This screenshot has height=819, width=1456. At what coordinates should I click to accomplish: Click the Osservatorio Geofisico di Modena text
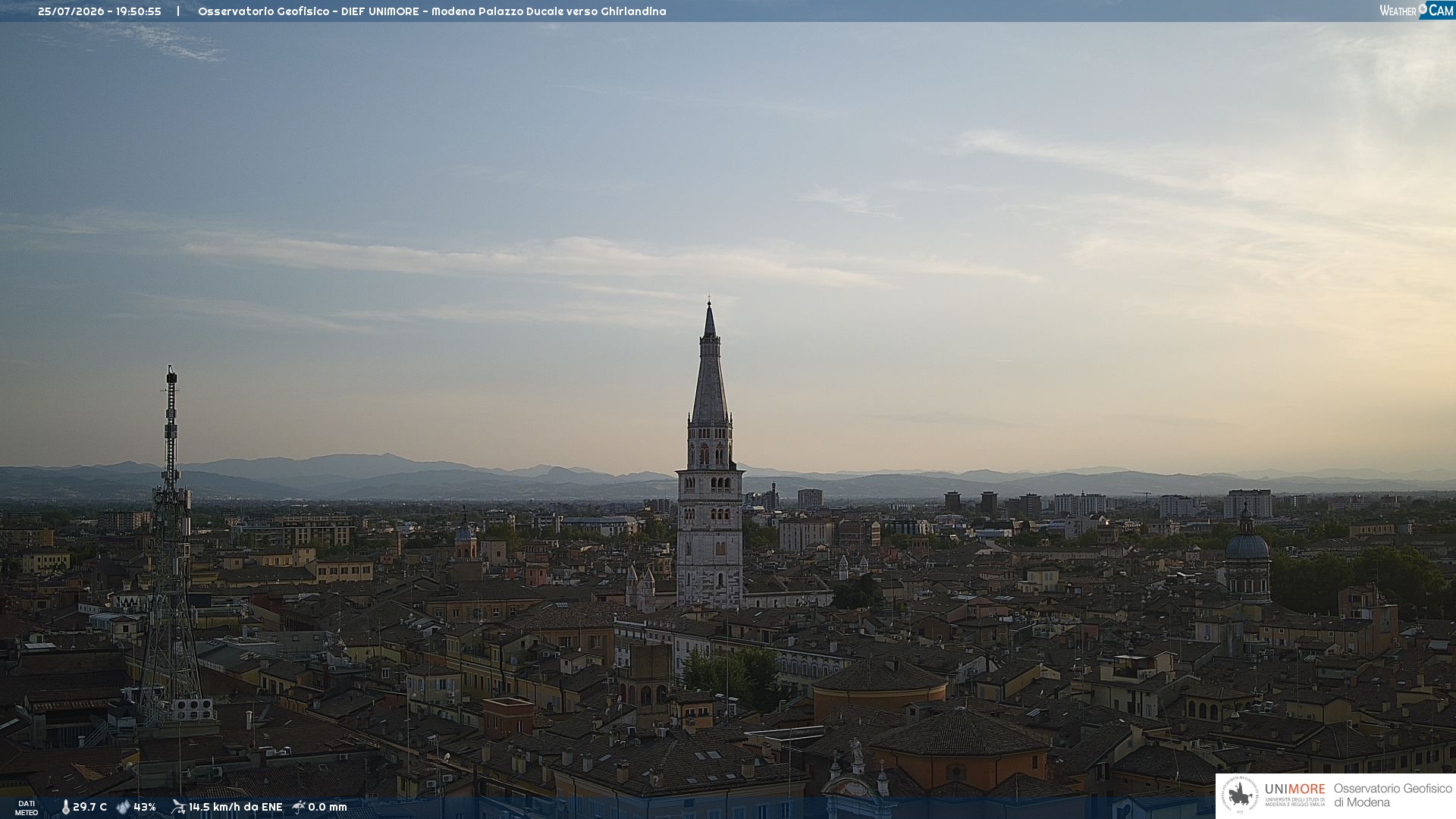tap(1392, 795)
